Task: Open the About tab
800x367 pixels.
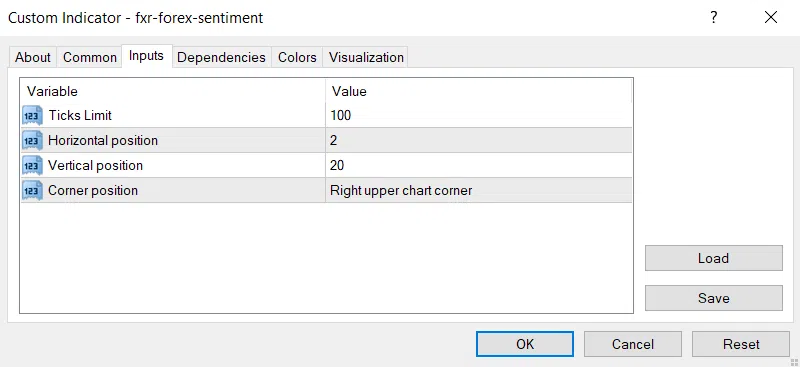Action: point(33,57)
